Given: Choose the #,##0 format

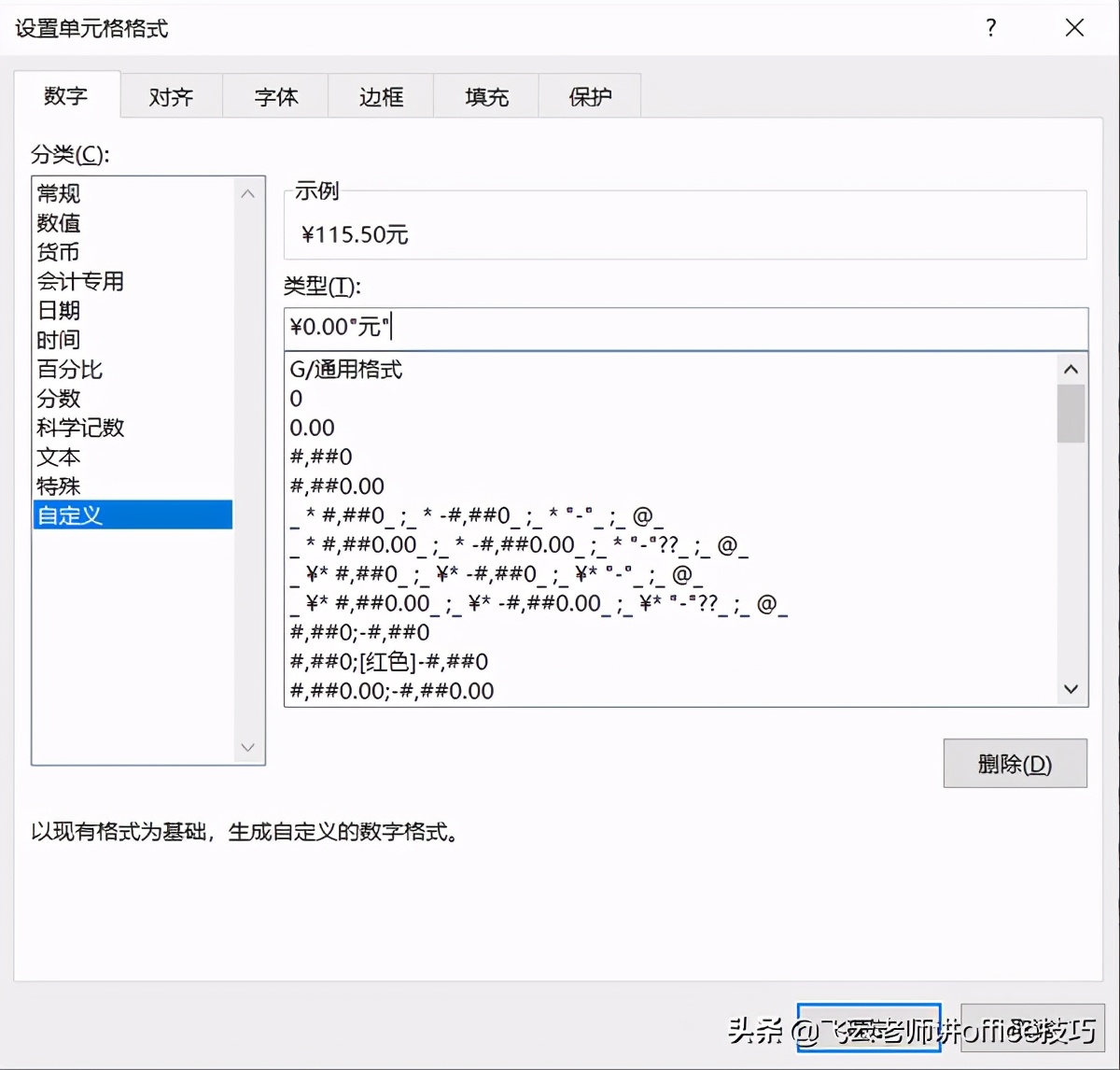Looking at the screenshot, I should 670,457.
